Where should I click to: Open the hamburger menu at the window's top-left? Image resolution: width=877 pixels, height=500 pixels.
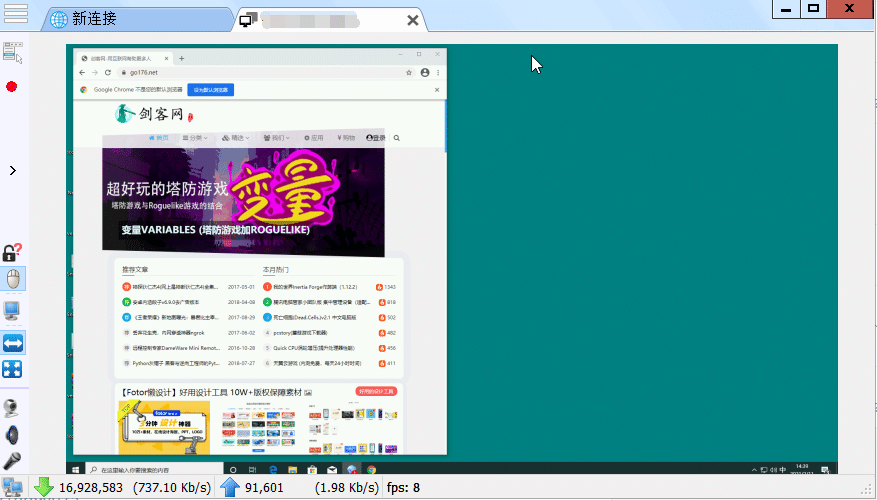(x=16, y=13)
